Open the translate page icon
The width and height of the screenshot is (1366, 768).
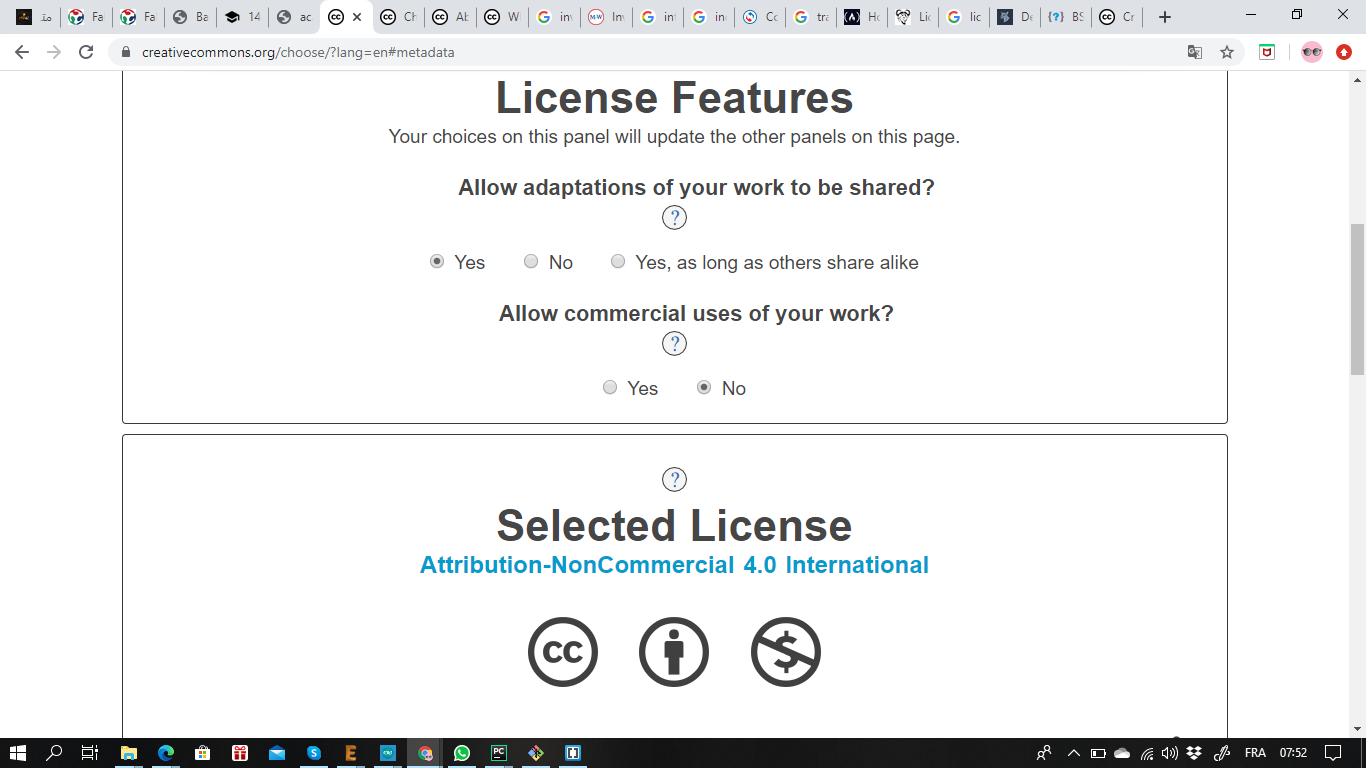(1195, 52)
